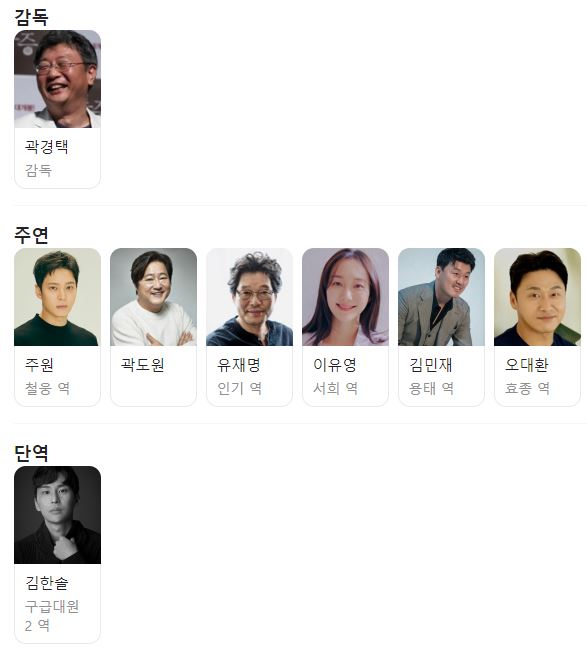Click the 단역 section heading
Screen dimensions: 587x650
click(x=31, y=453)
